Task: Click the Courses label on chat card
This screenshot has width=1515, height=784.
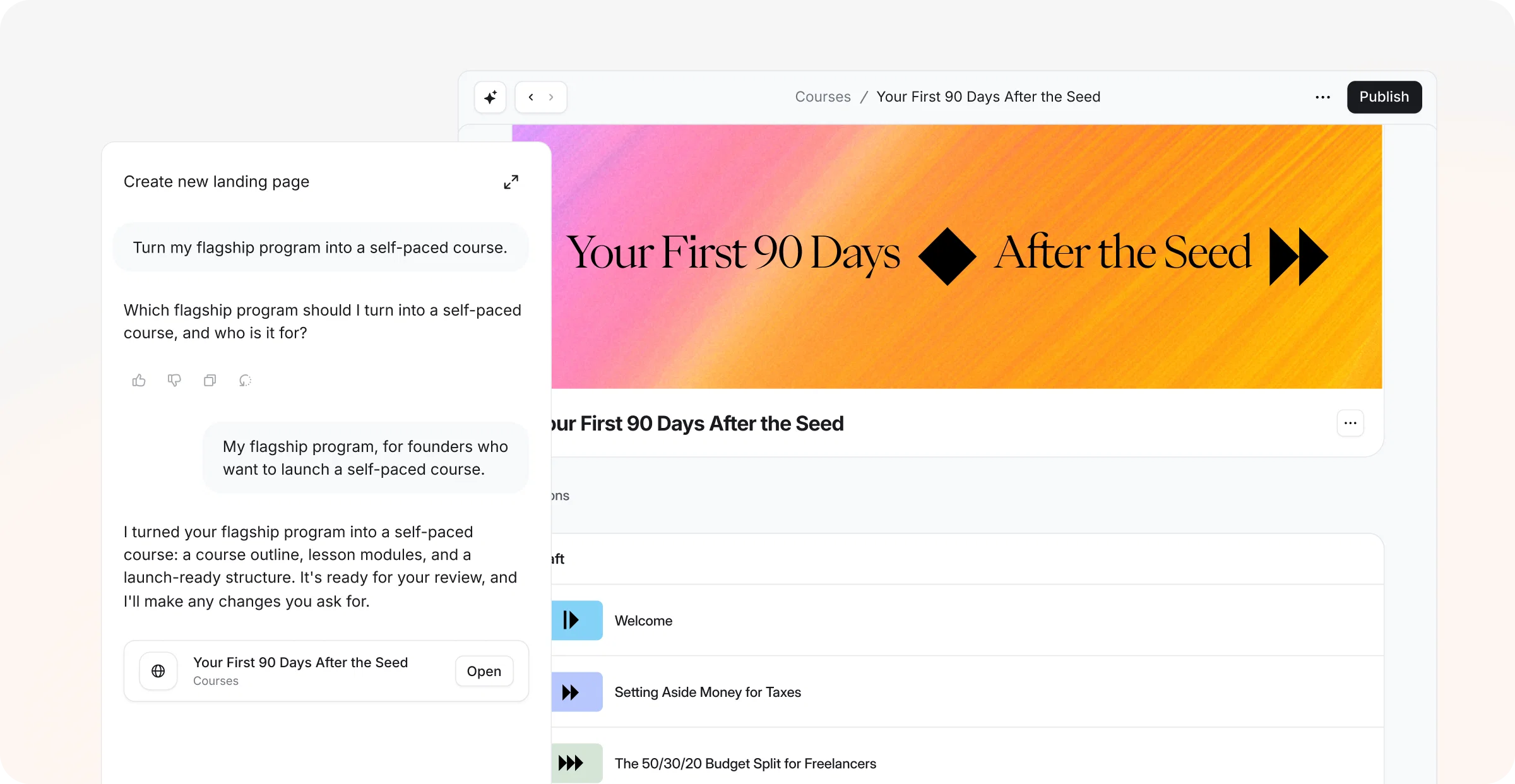Action: [x=216, y=681]
